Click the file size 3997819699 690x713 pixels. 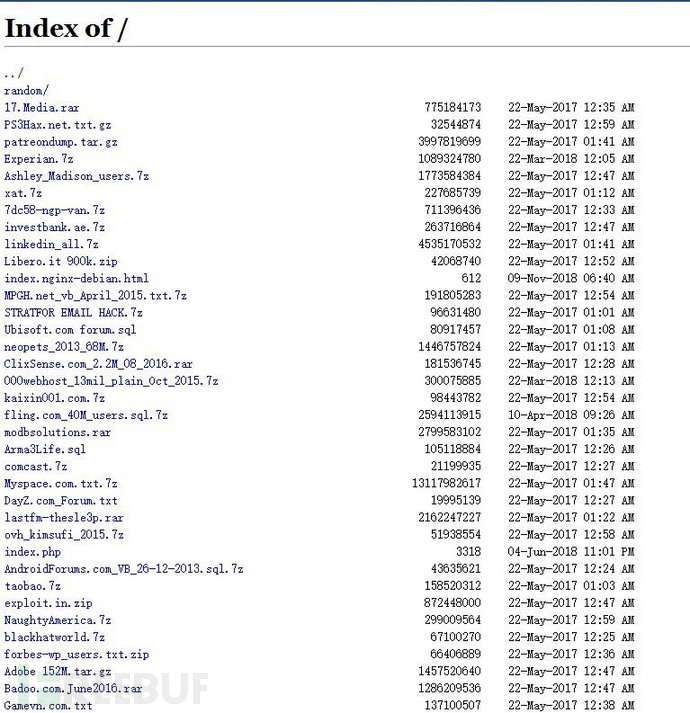[x=449, y=142]
